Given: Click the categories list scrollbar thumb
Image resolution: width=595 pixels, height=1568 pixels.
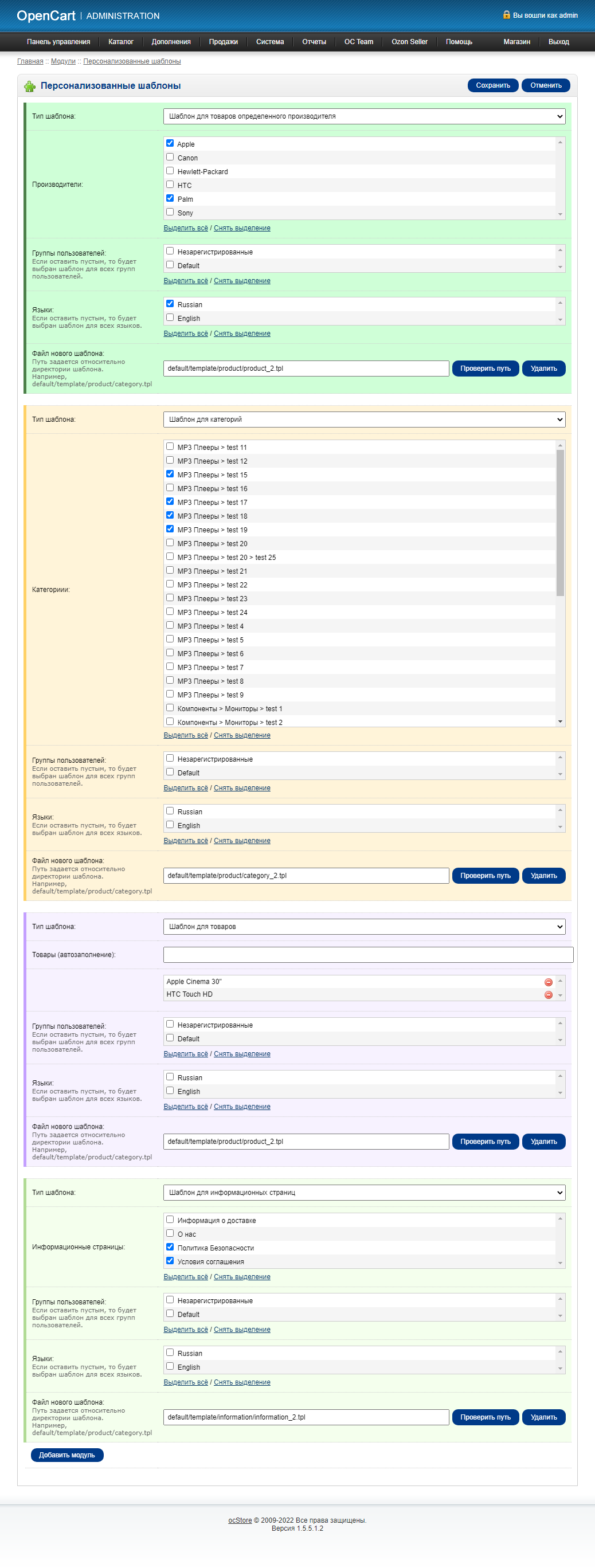Looking at the screenshot, I should tap(560, 522).
